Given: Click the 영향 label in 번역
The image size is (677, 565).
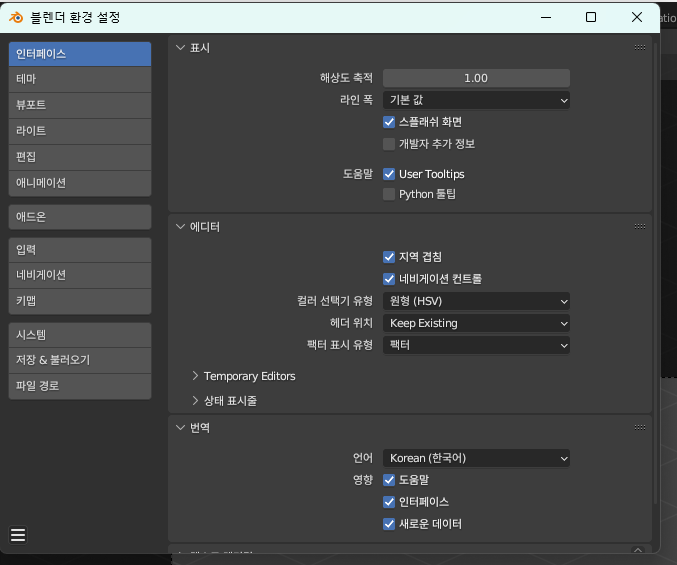Looking at the screenshot, I should 363,480.
